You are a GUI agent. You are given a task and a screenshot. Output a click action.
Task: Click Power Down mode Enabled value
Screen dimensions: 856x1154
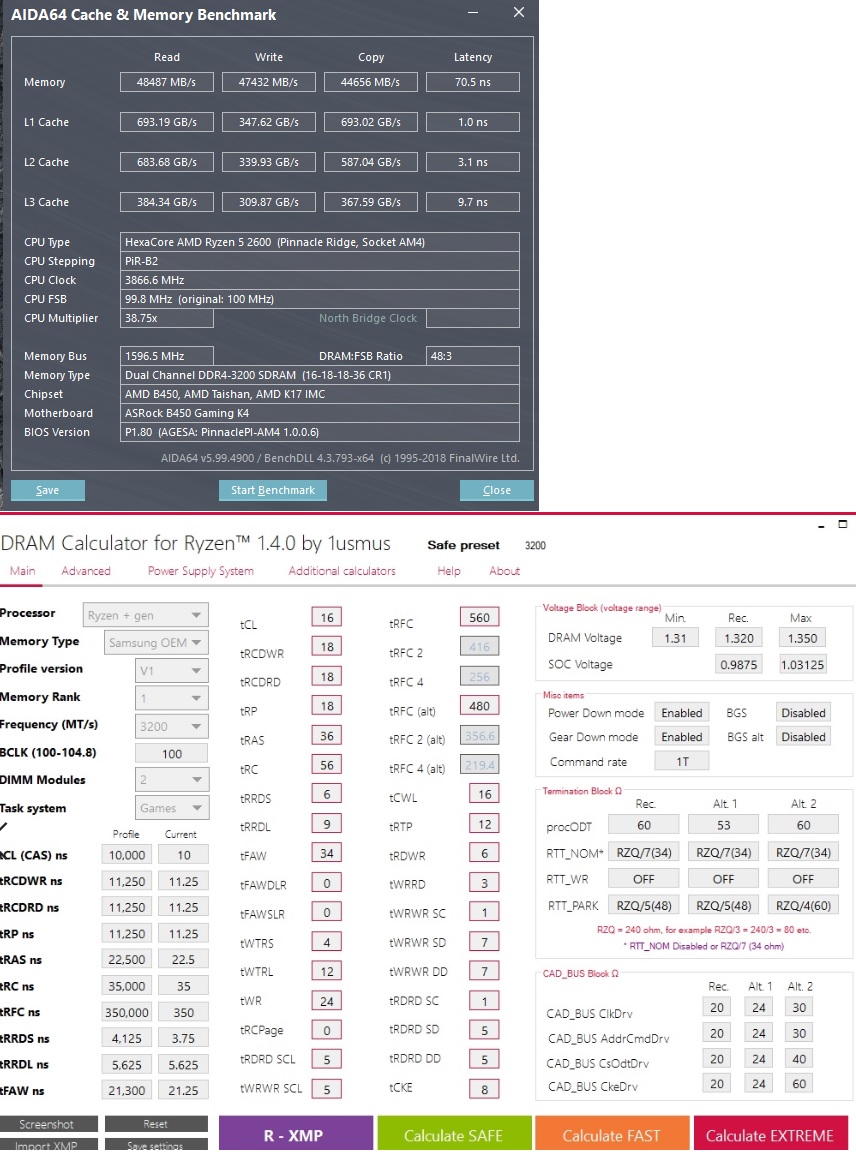coord(682,712)
